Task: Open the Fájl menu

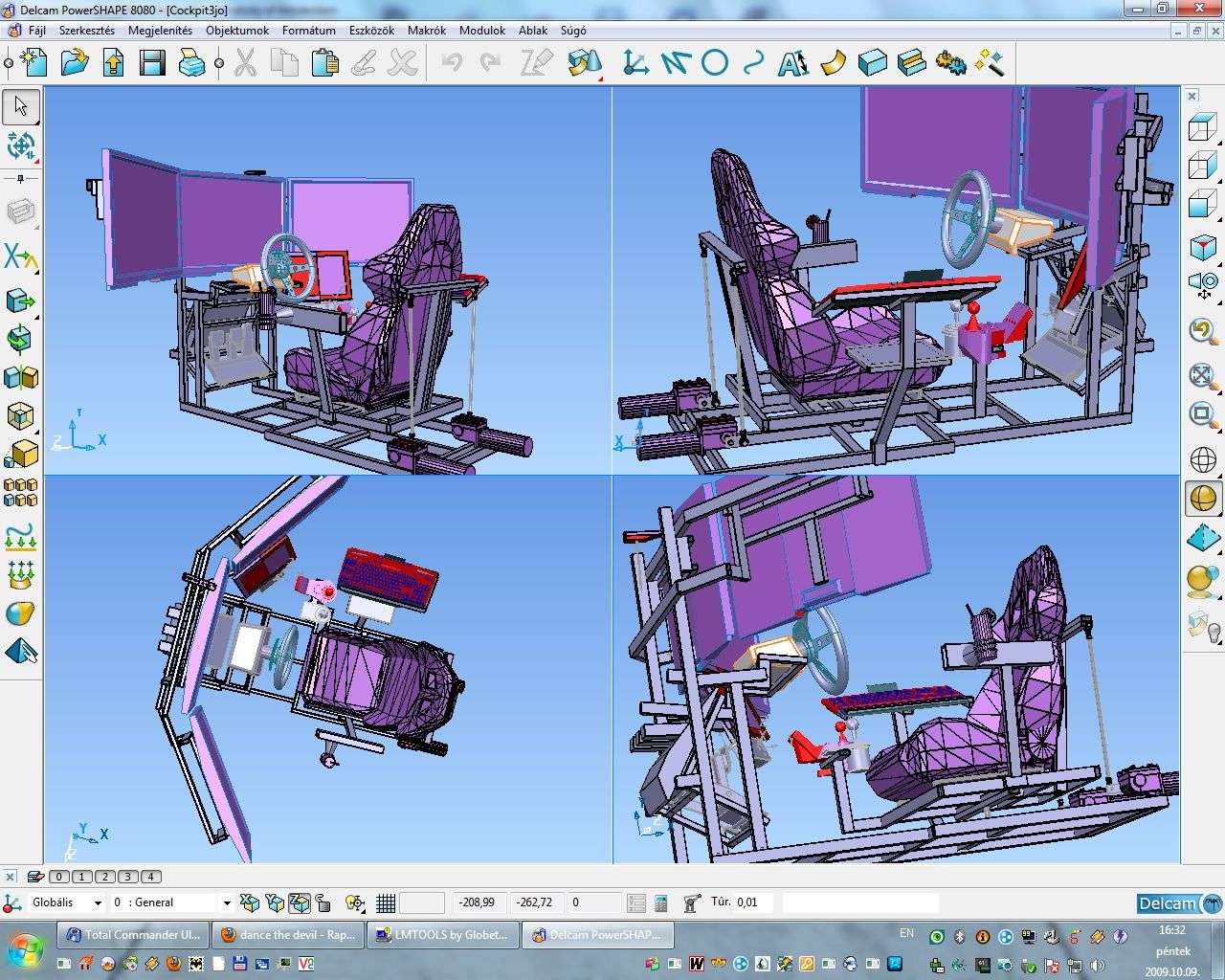Action: [x=37, y=31]
